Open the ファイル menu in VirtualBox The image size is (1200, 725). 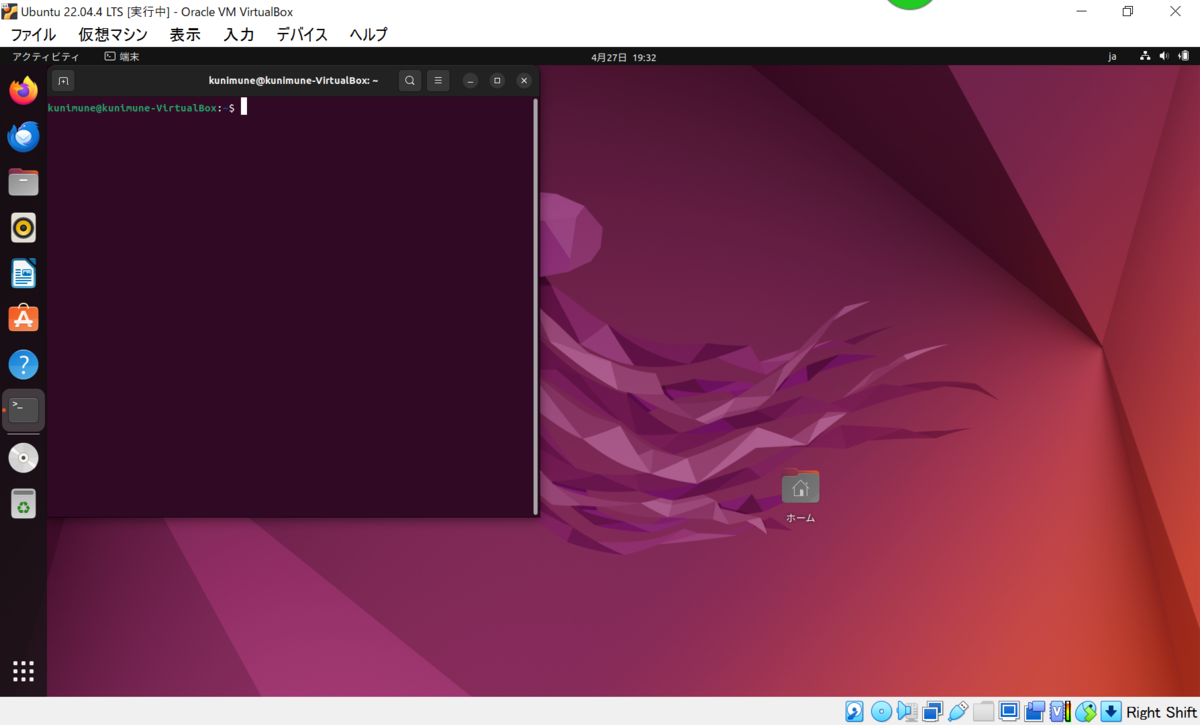(33, 34)
